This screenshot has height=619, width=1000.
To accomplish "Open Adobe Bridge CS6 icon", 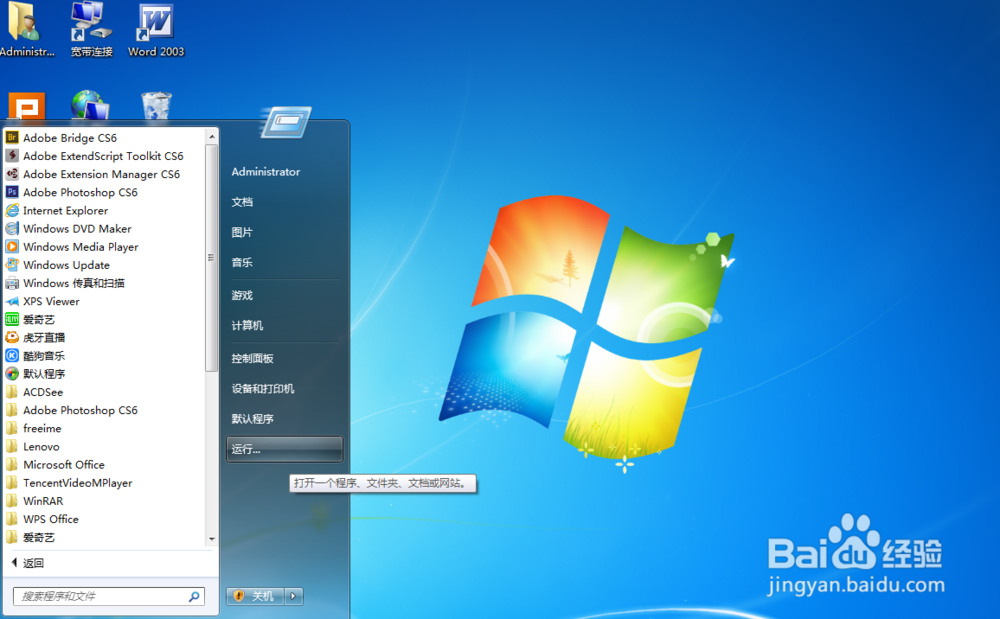I will 12,138.
